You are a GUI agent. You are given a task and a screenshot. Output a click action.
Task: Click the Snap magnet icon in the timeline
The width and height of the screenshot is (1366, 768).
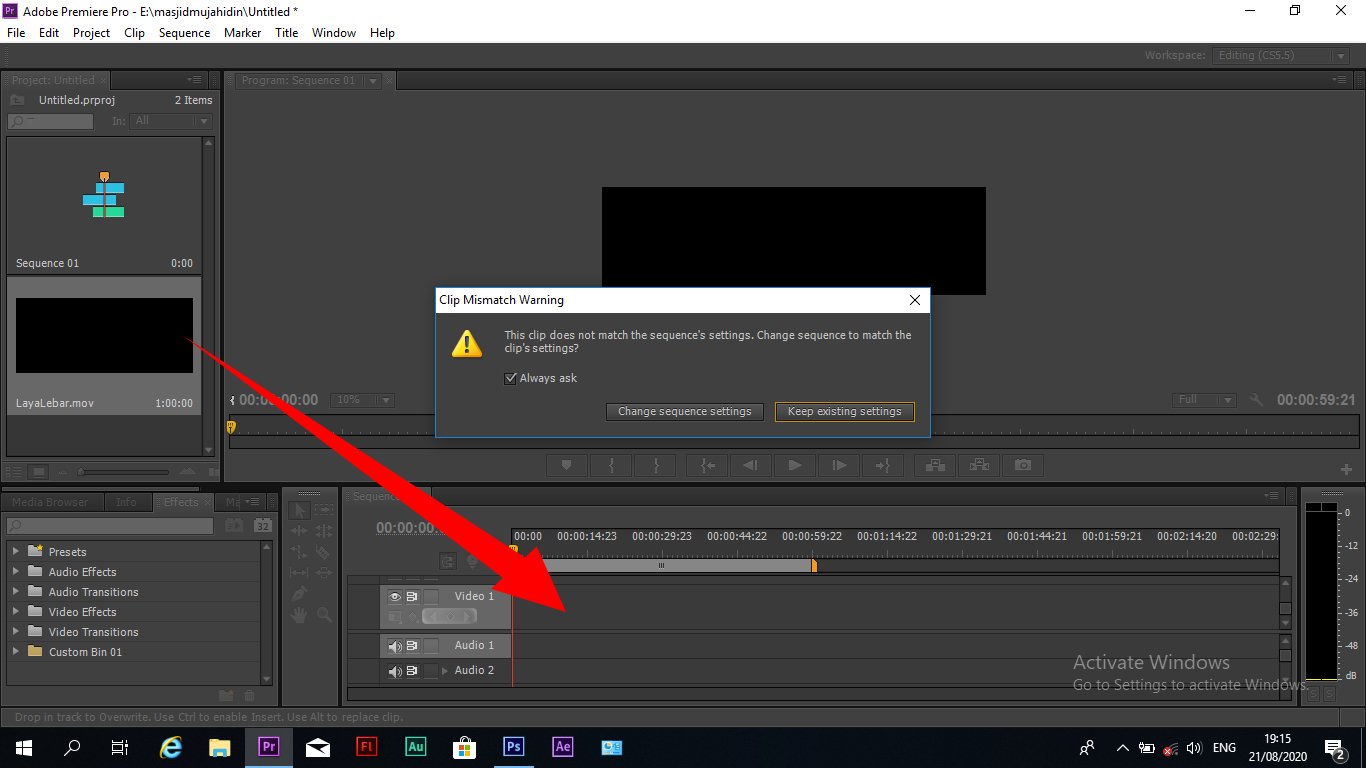[449, 561]
